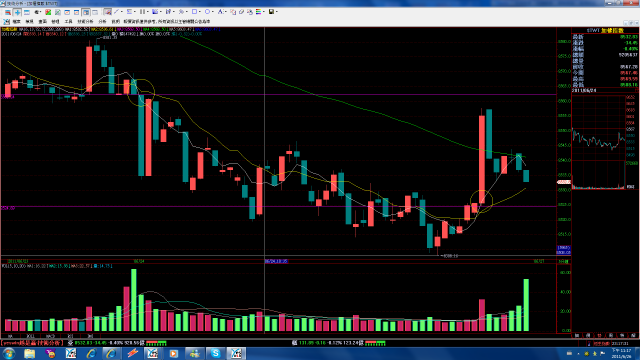
Task: Open Windows Explorer folder on taskbar
Action: point(29,353)
